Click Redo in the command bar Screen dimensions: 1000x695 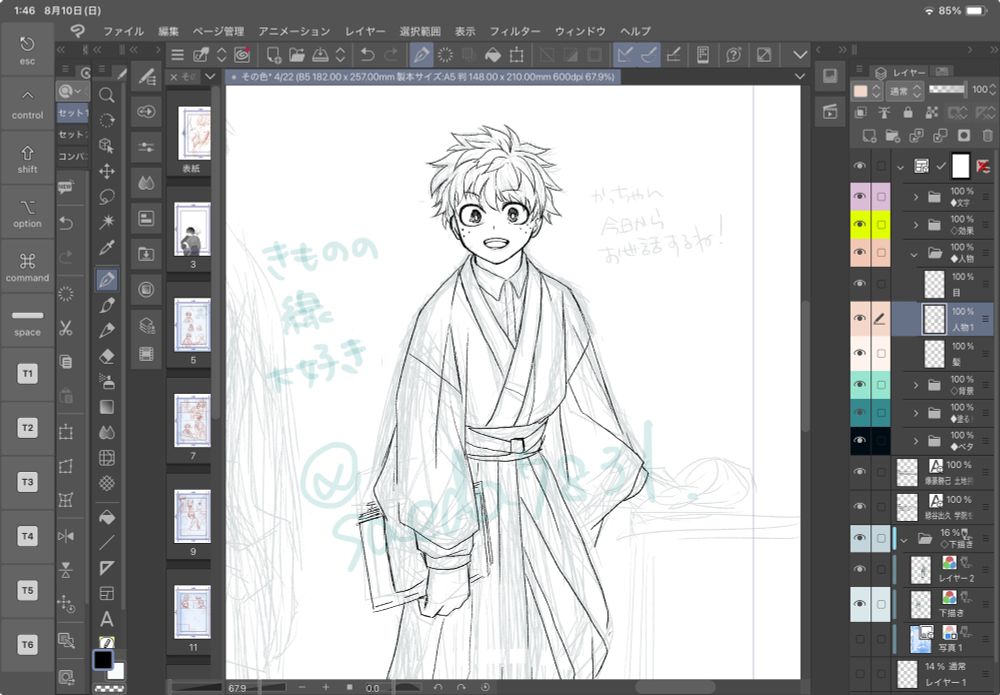pyautogui.click(x=390, y=55)
